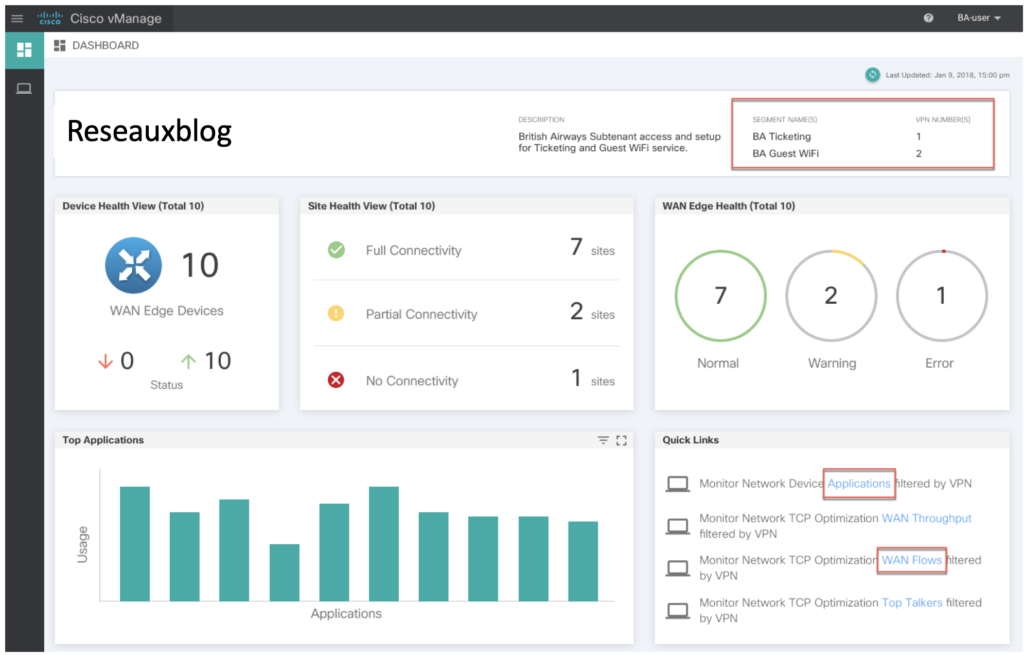
Task: Click the Dashboard grid icon in sidebar
Action: coord(24,49)
